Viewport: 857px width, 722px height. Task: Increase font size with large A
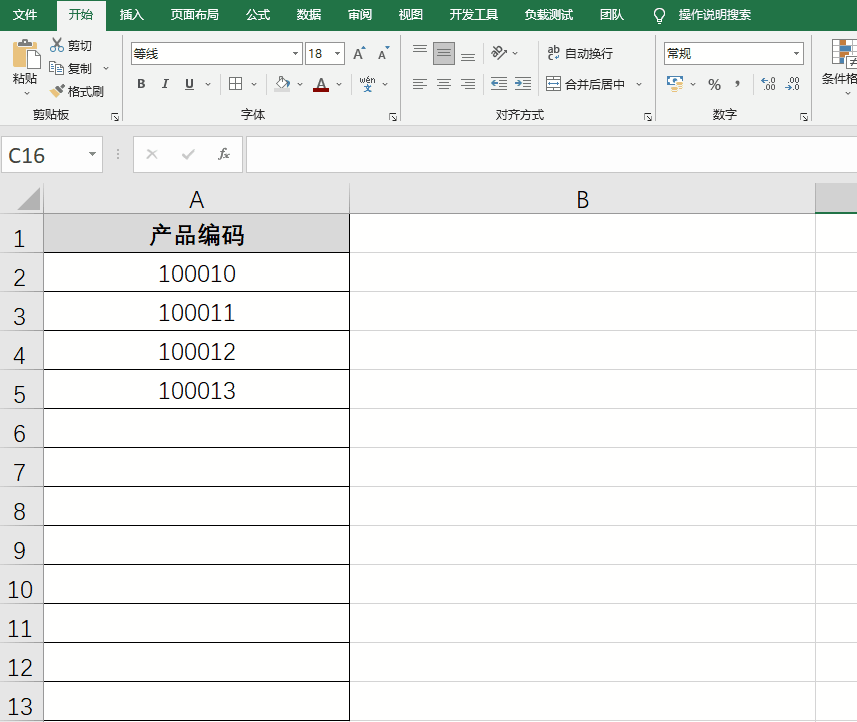pos(359,54)
